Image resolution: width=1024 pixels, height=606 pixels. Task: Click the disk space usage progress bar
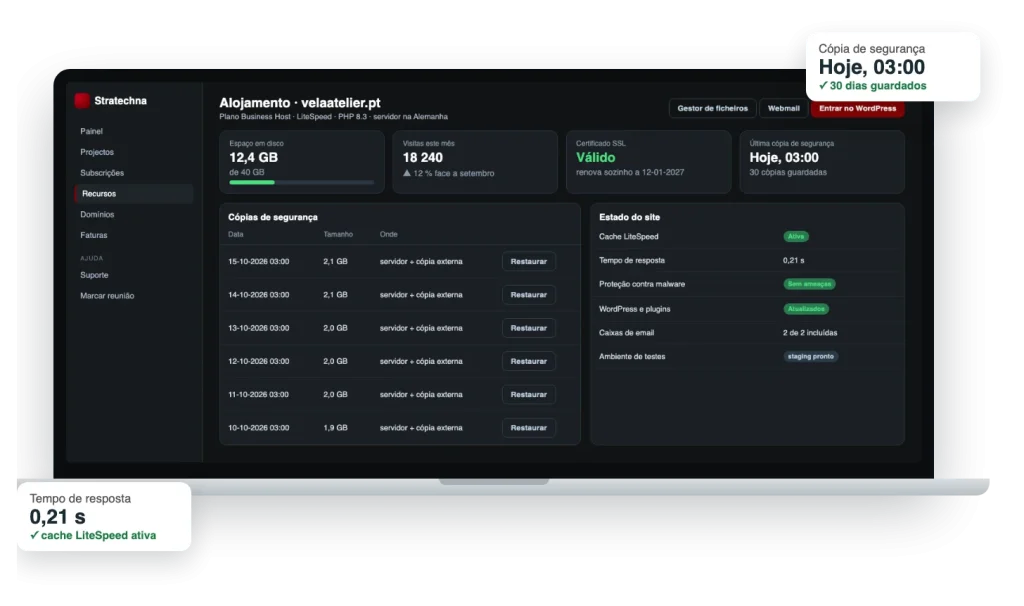[302, 183]
